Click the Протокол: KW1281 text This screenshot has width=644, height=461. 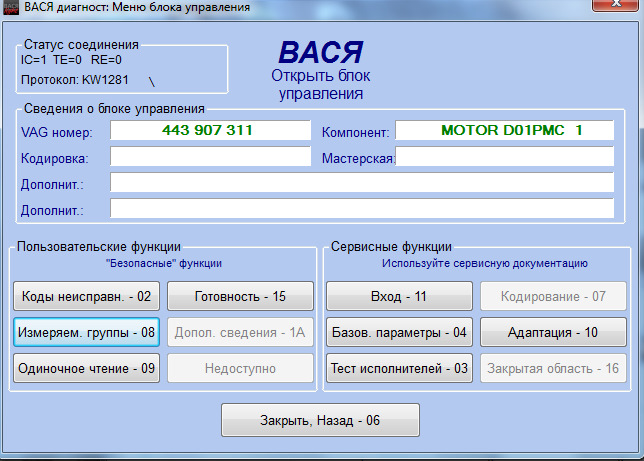point(75,80)
